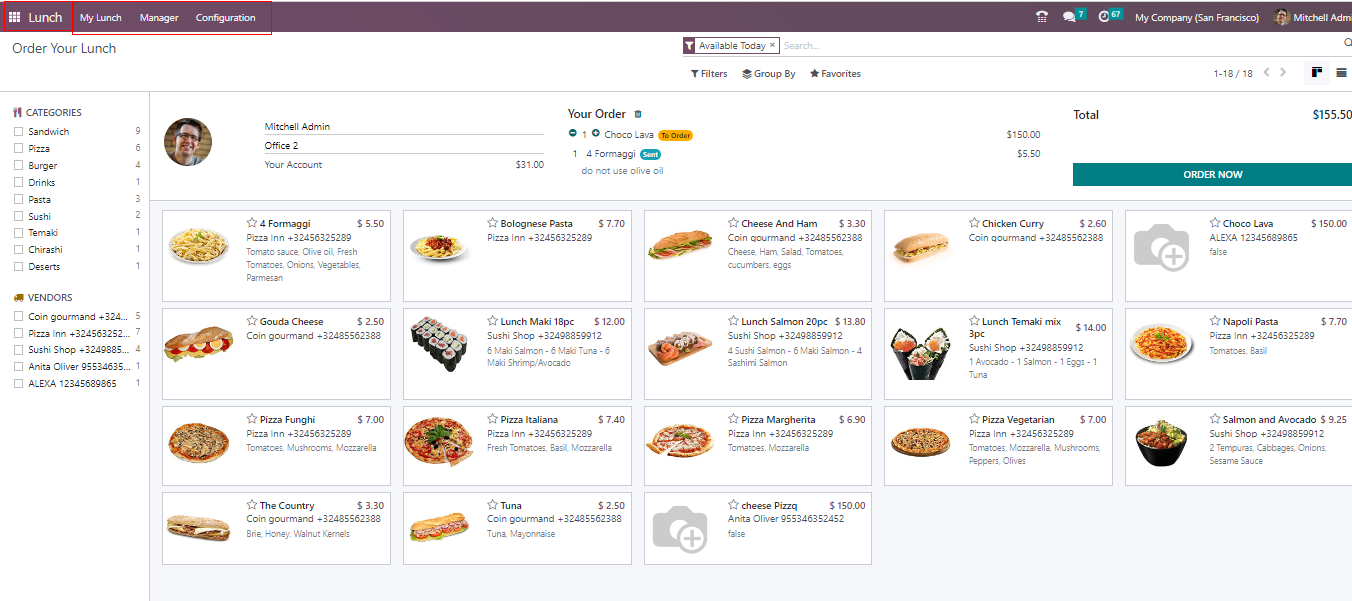Image resolution: width=1352 pixels, height=601 pixels.
Task: Decrease Choco Lava quantity with minus icon
Action: pos(573,134)
